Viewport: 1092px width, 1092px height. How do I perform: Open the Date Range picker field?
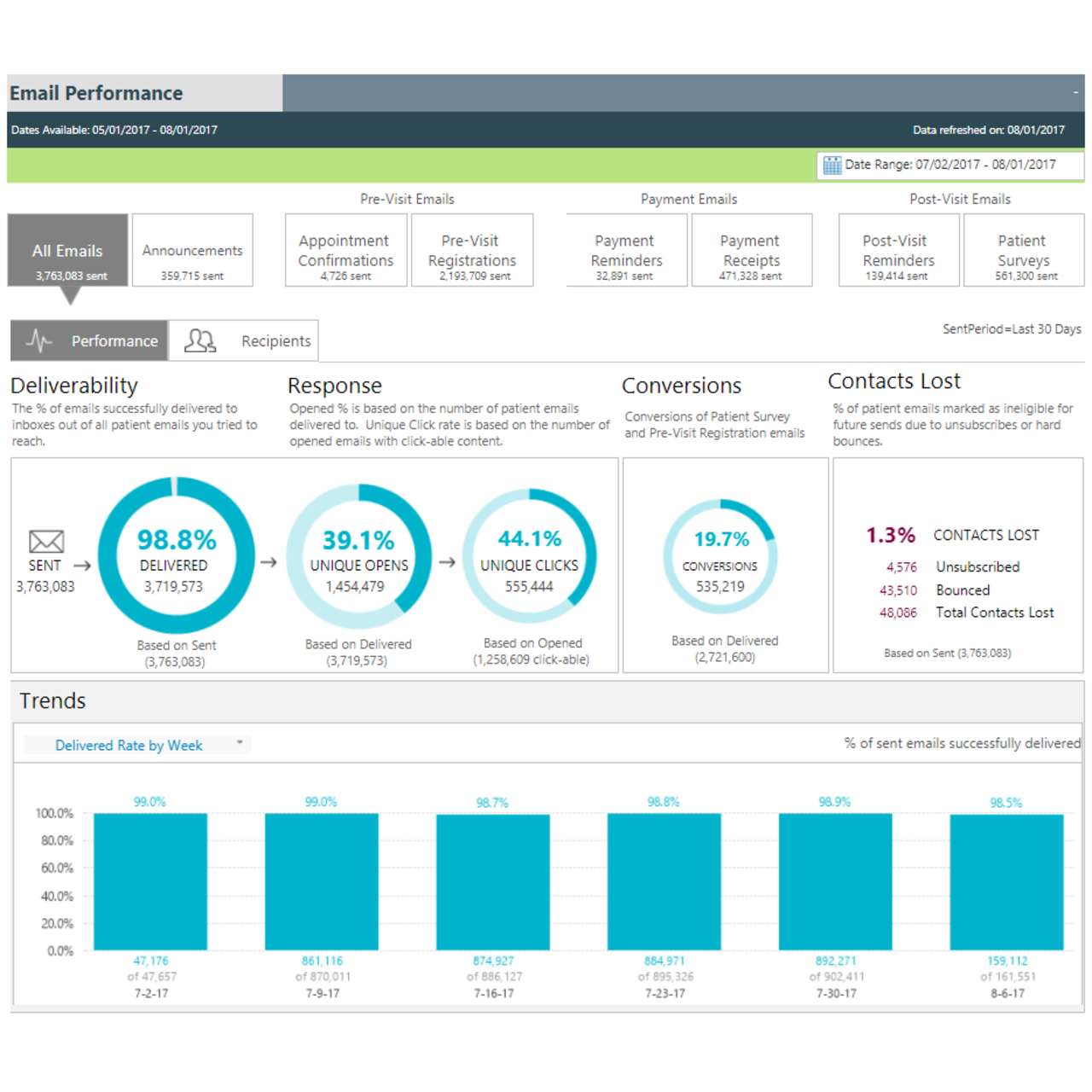pos(950,165)
